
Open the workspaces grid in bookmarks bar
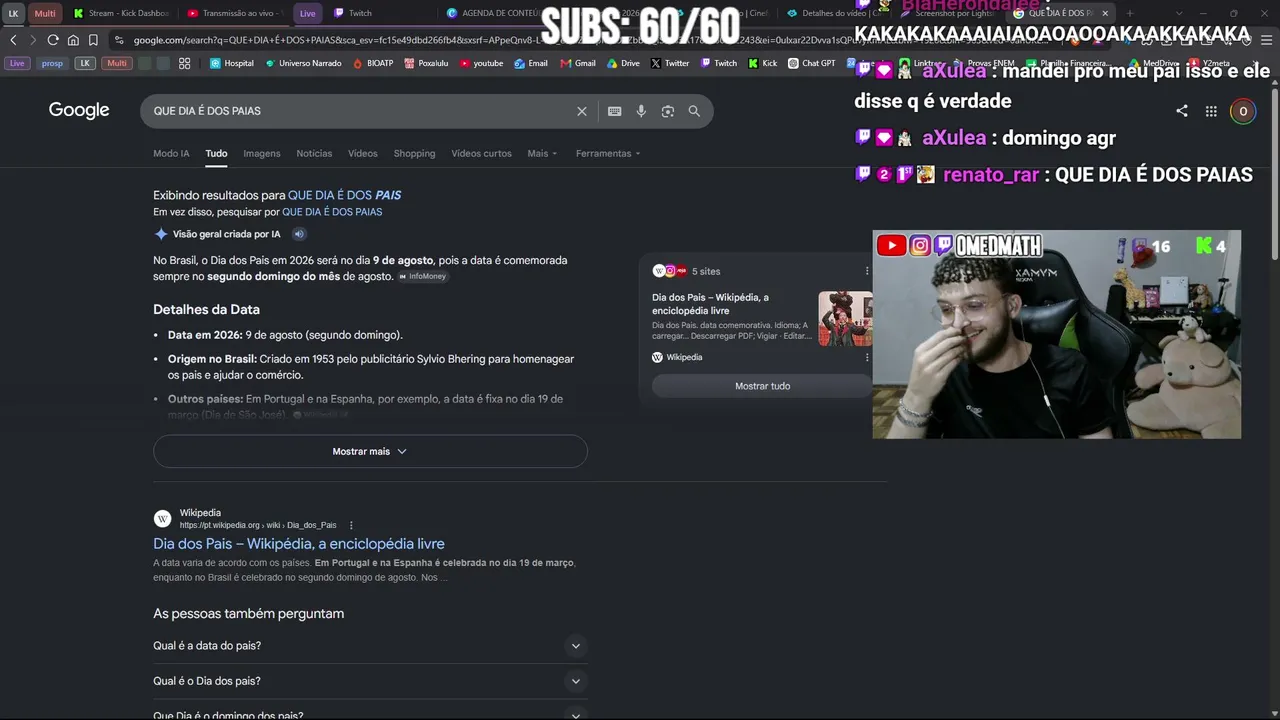point(185,63)
